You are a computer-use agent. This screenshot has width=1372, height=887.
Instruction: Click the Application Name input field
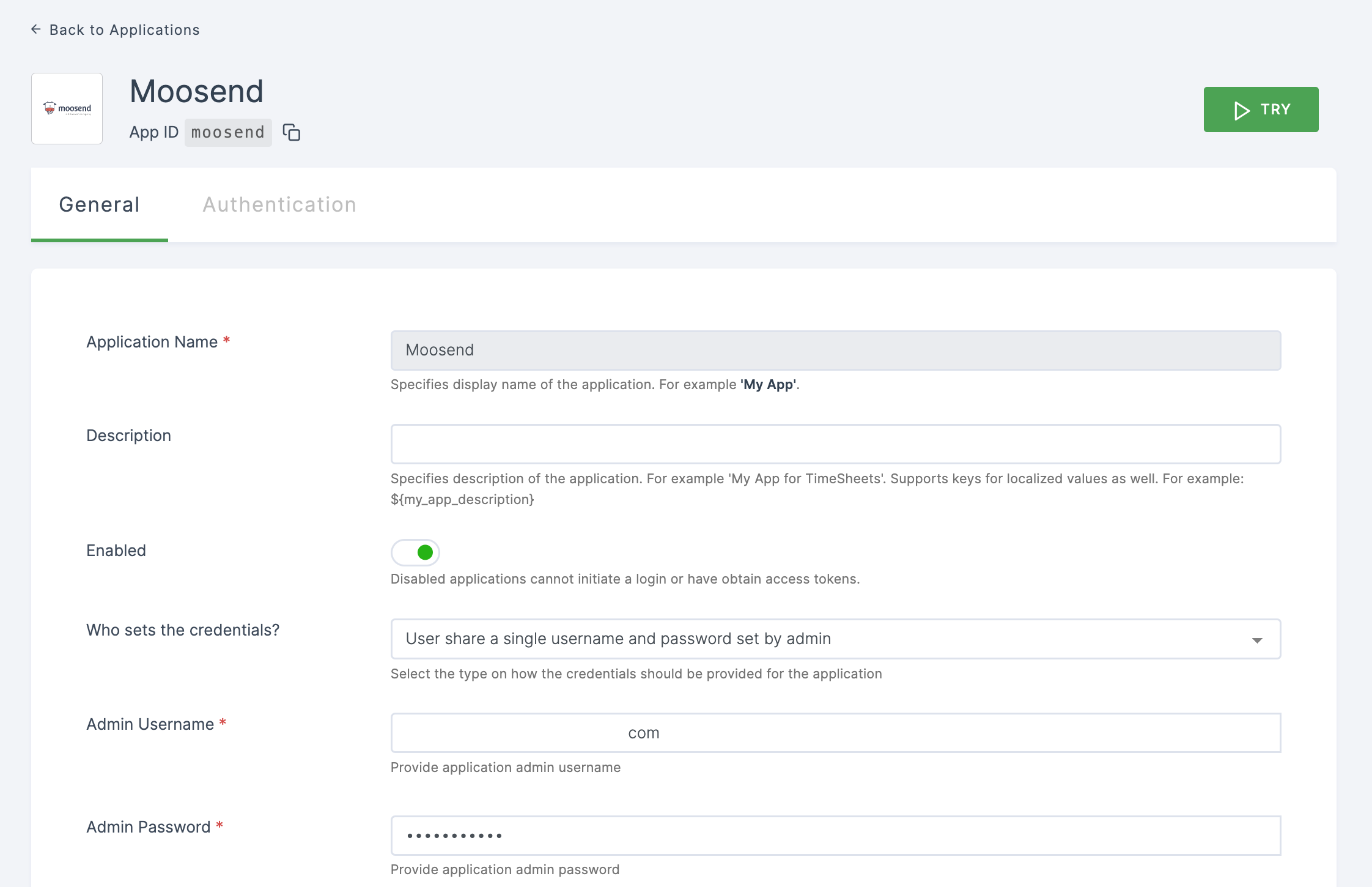pyautogui.click(x=835, y=351)
